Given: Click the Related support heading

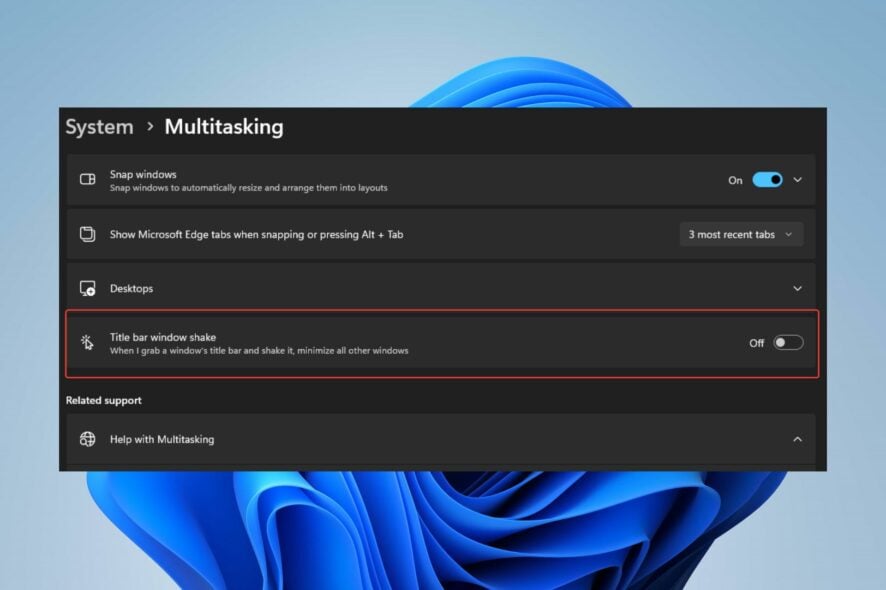Looking at the screenshot, I should (103, 400).
